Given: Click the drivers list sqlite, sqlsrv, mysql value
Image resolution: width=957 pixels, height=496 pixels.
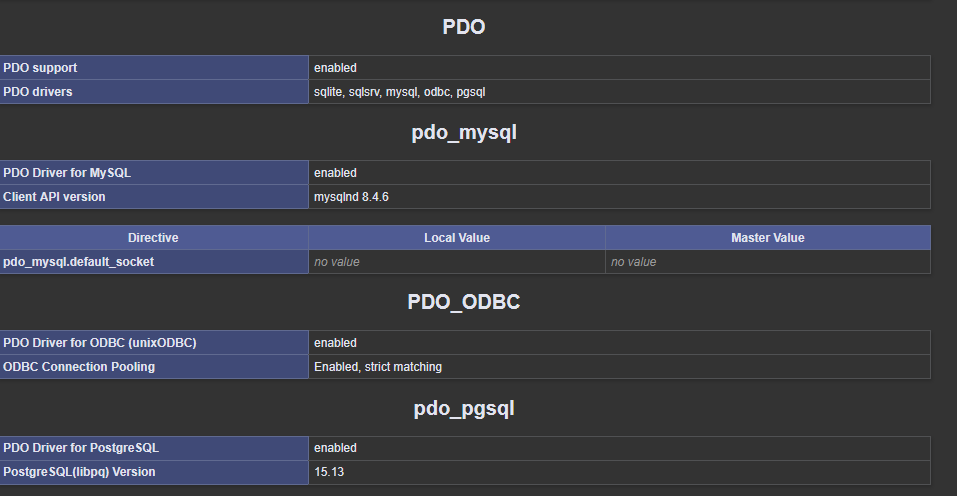Looking at the screenshot, I should click(x=399, y=92).
